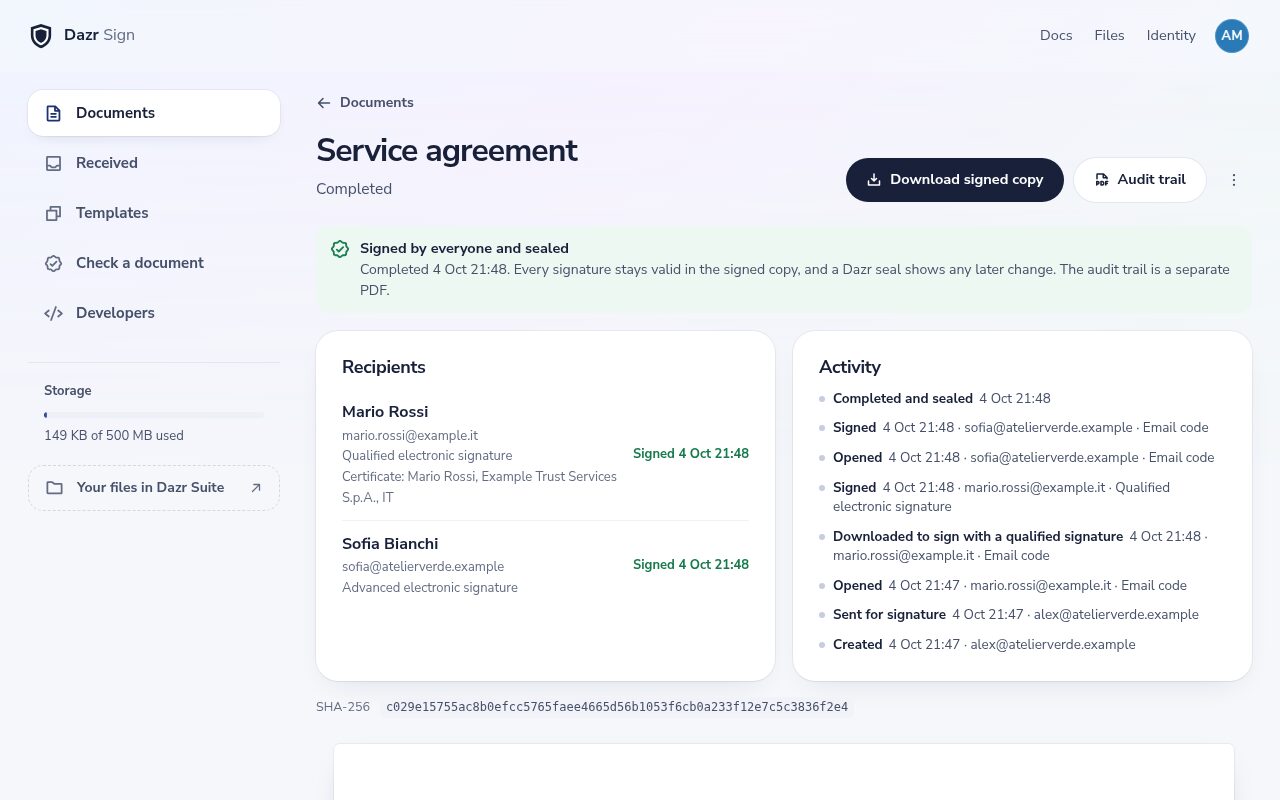Image resolution: width=1280 pixels, height=800 pixels.
Task: Click the Completed status under the title
Action: (354, 189)
